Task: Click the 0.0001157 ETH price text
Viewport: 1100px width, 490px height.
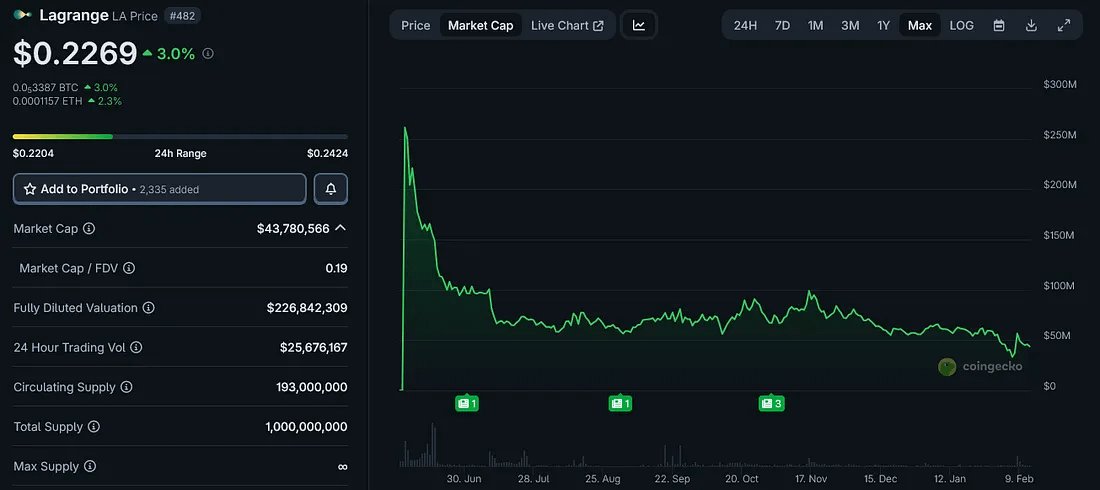Action: pyautogui.click(x=47, y=101)
